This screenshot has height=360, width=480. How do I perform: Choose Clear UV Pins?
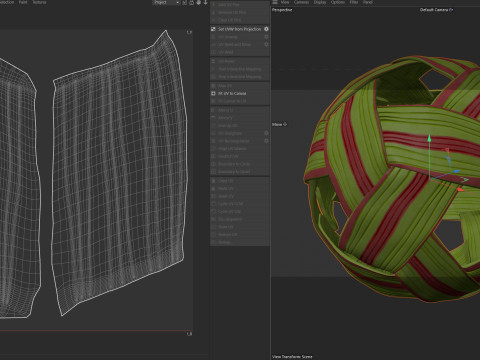click(x=239, y=20)
